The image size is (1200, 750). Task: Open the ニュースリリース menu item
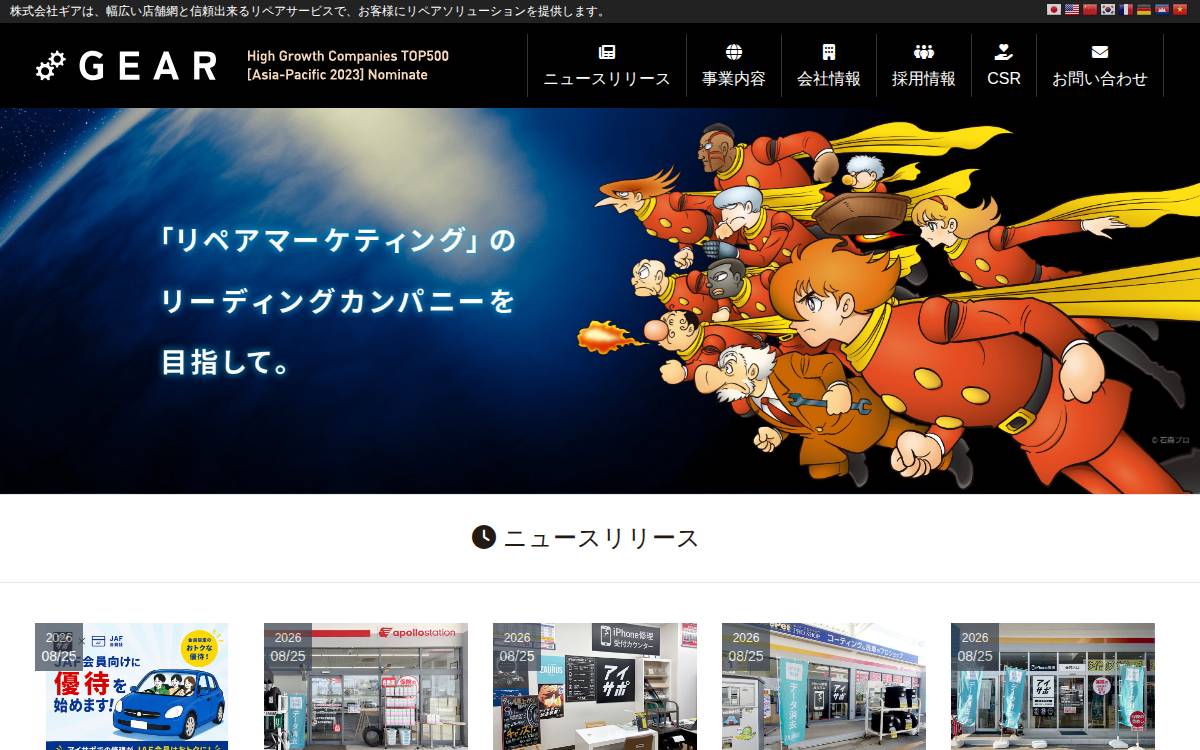tap(607, 66)
